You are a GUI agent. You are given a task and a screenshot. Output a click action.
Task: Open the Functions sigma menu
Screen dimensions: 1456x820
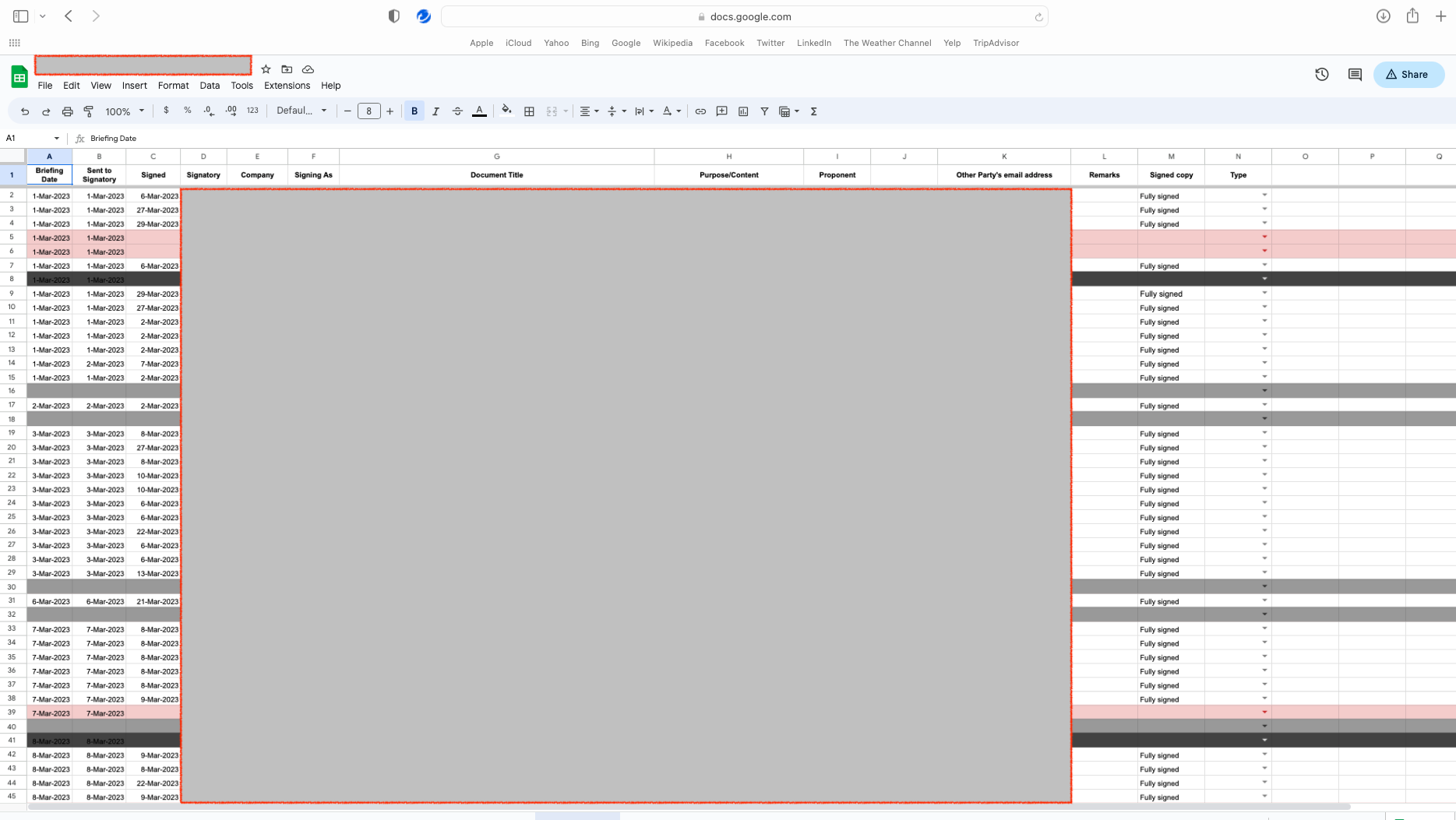point(814,111)
